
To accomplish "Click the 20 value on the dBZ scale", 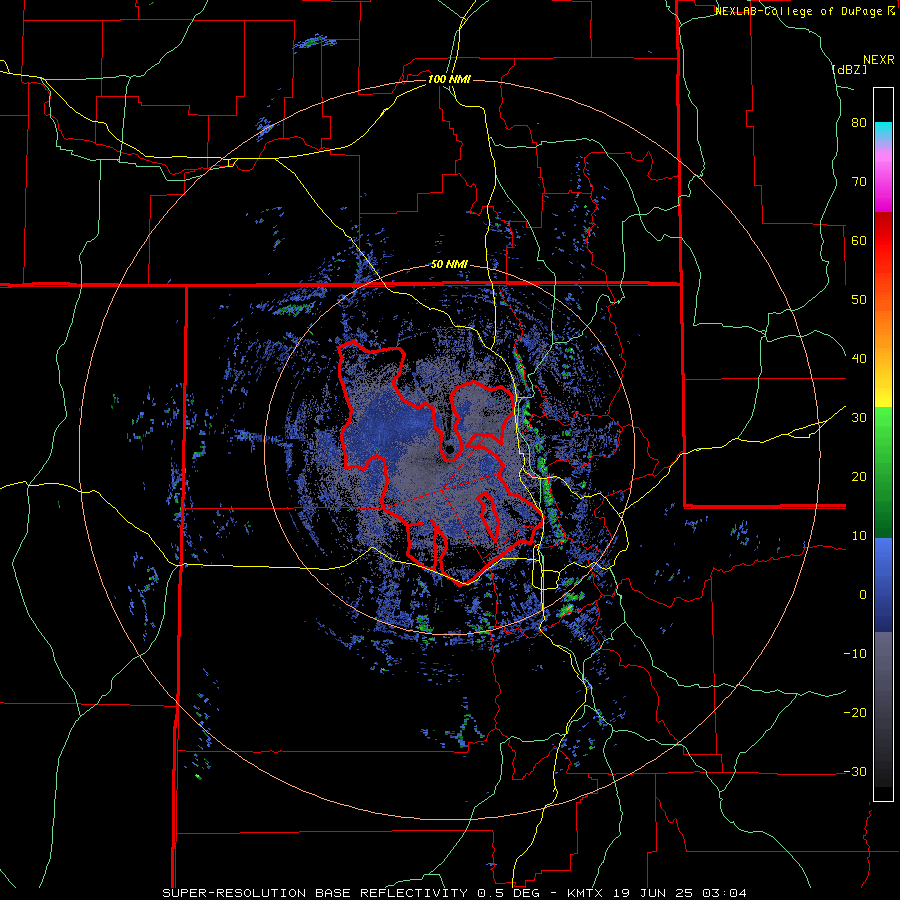I will pyautogui.click(x=859, y=476).
